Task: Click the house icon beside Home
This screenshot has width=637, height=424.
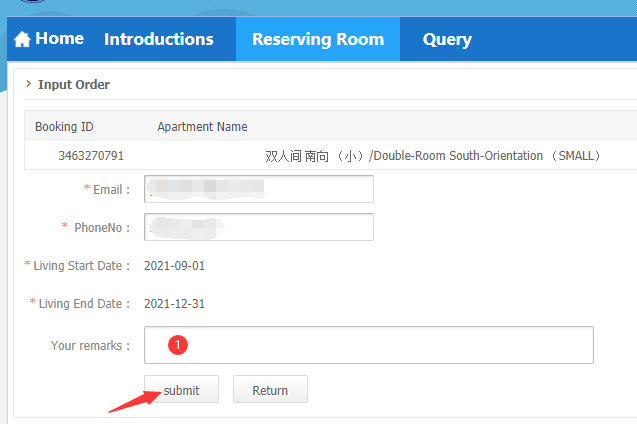Action: tap(22, 40)
